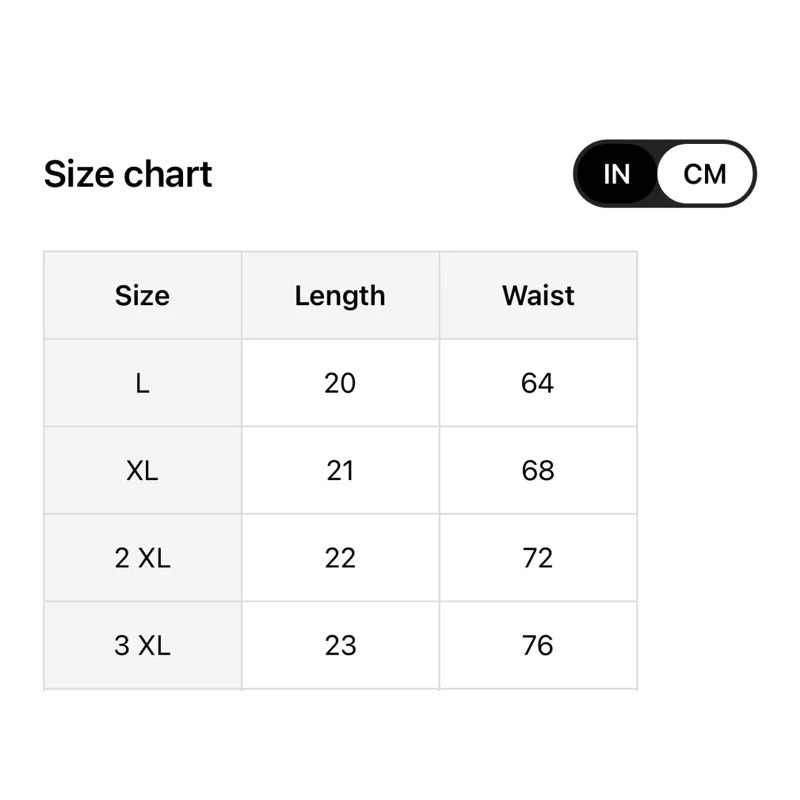
Task: Click waist value 68 for XL
Action: pos(538,471)
